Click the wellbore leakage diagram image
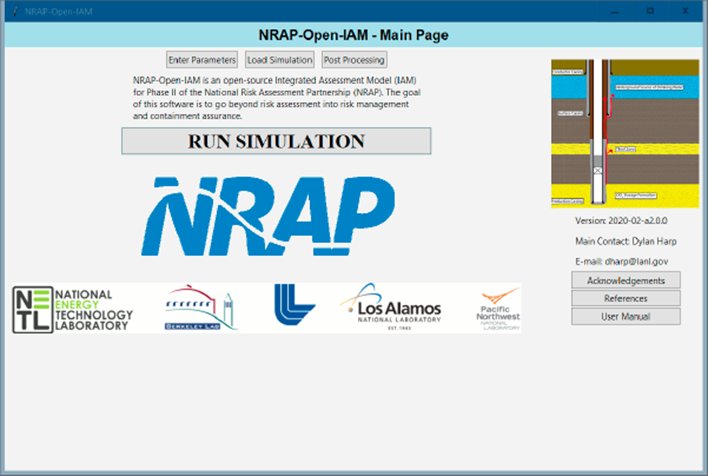This screenshot has height=476, width=708. click(625, 134)
